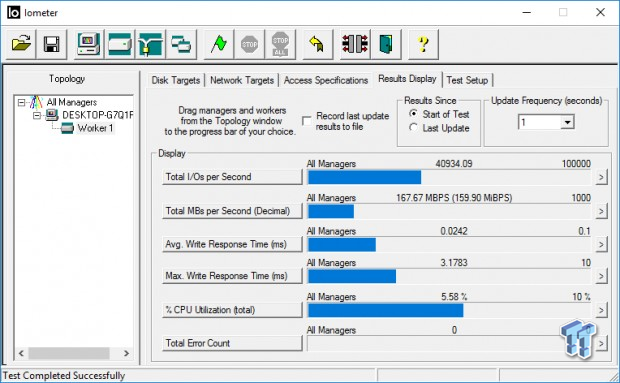Start a new disk worker icon

119,44
